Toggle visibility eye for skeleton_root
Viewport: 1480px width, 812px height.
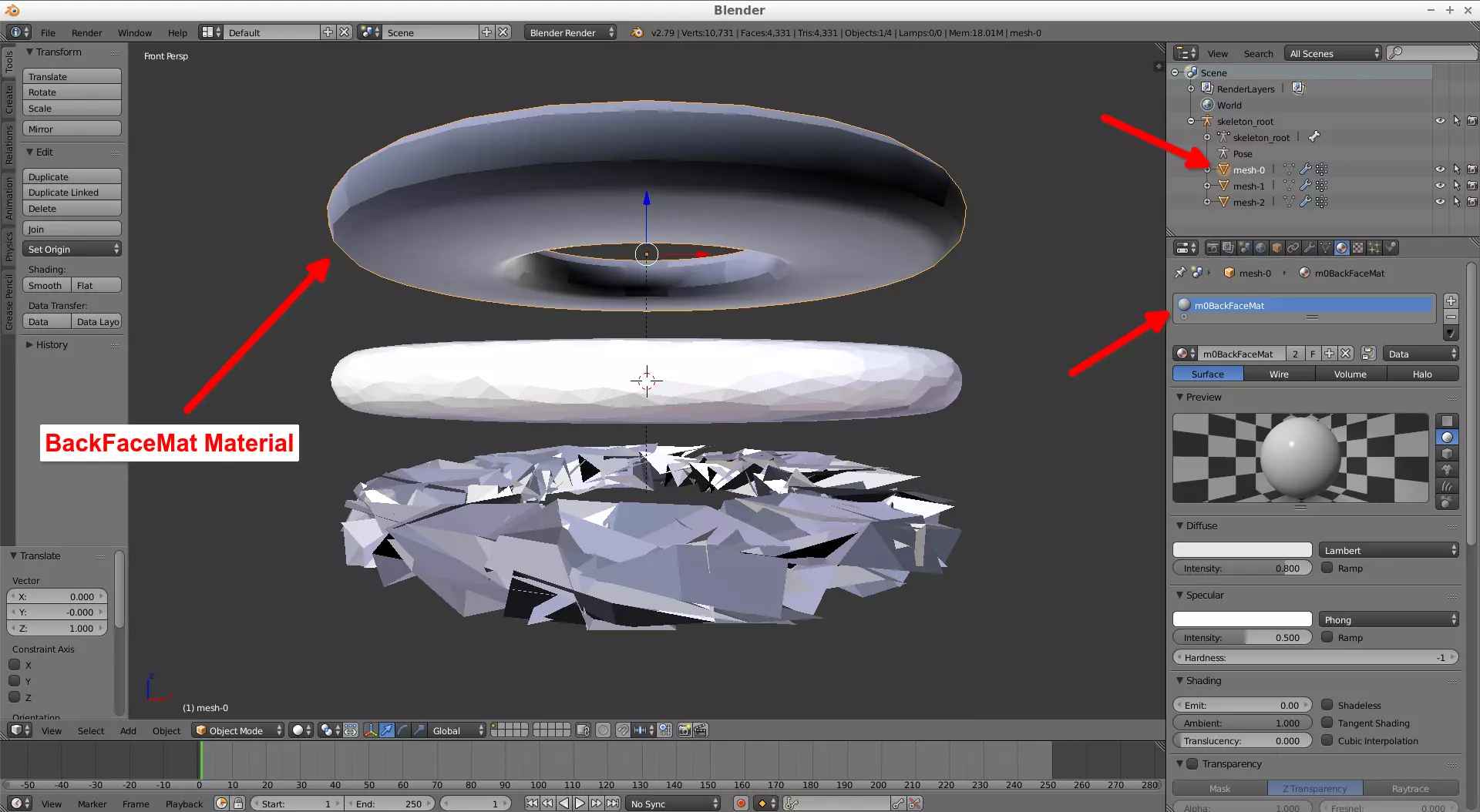tap(1440, 121)
